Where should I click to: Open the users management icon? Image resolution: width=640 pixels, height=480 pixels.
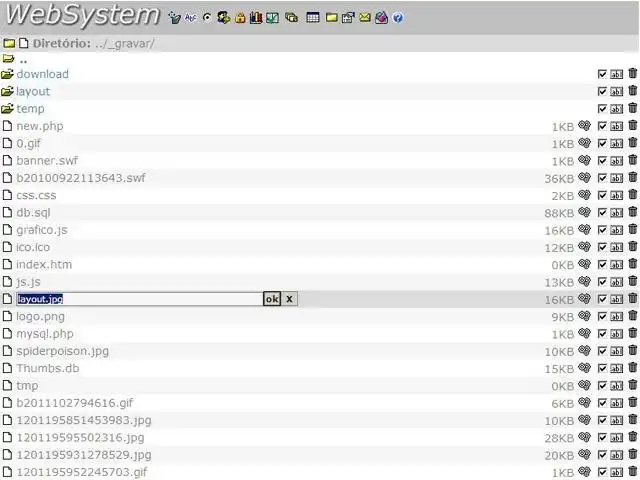pos(224,18)
